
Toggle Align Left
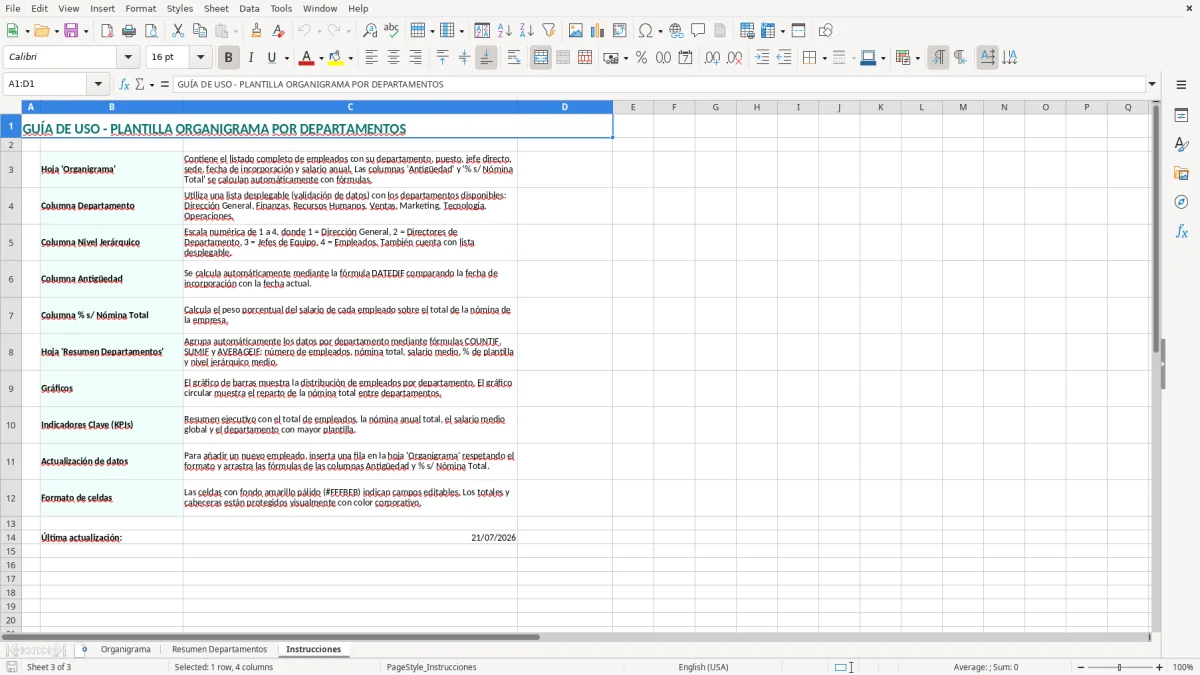click(371, 58)
